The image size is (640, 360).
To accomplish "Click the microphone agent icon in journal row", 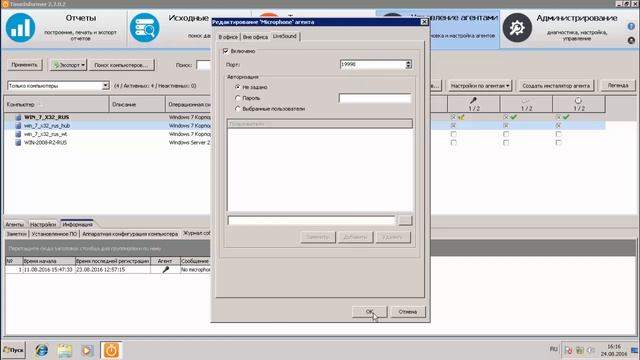I will (165, 269).
